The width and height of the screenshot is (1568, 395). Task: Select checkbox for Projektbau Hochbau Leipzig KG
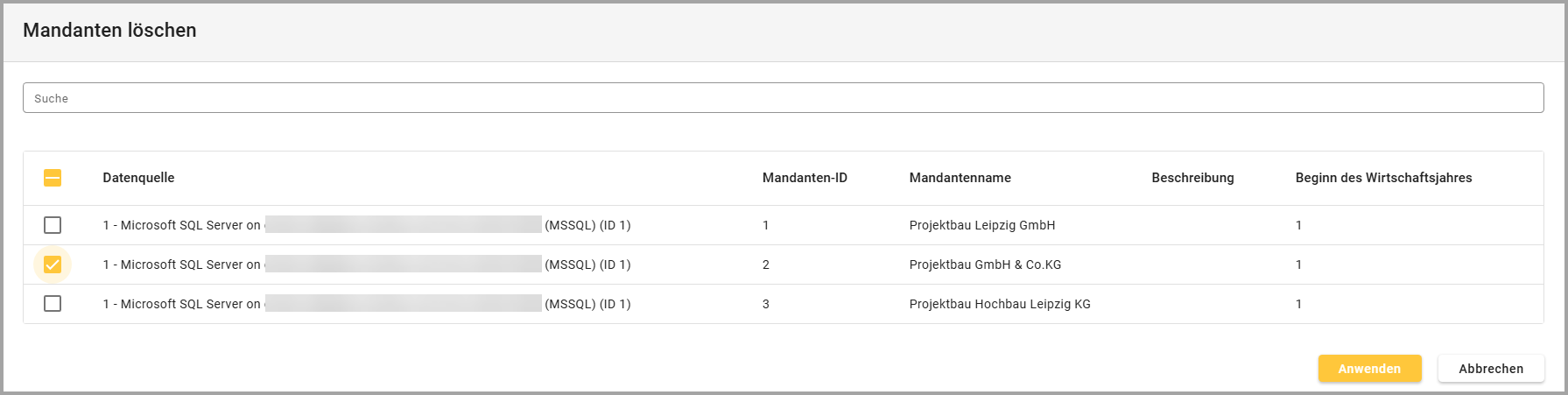53,304
